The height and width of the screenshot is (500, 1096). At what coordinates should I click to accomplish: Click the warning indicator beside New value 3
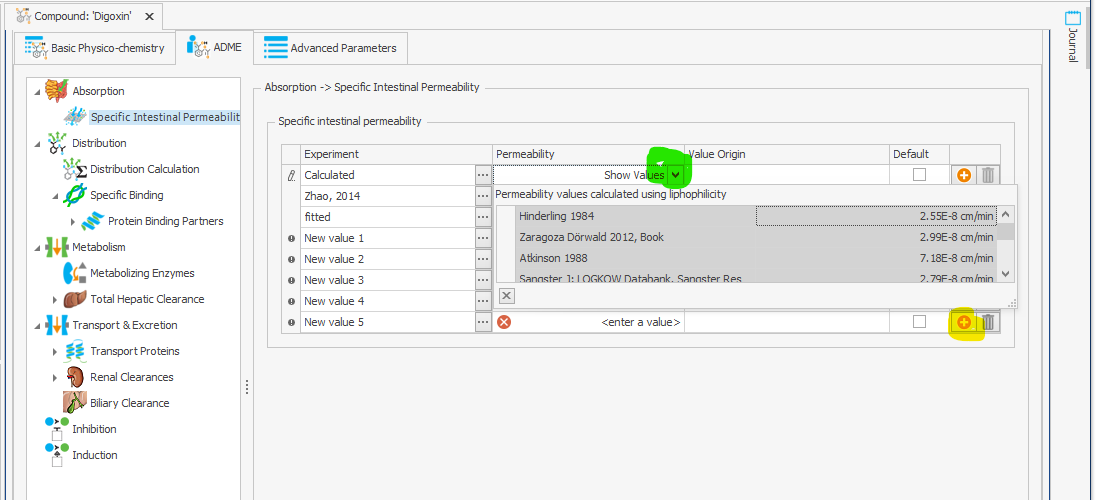coord(291,280)
